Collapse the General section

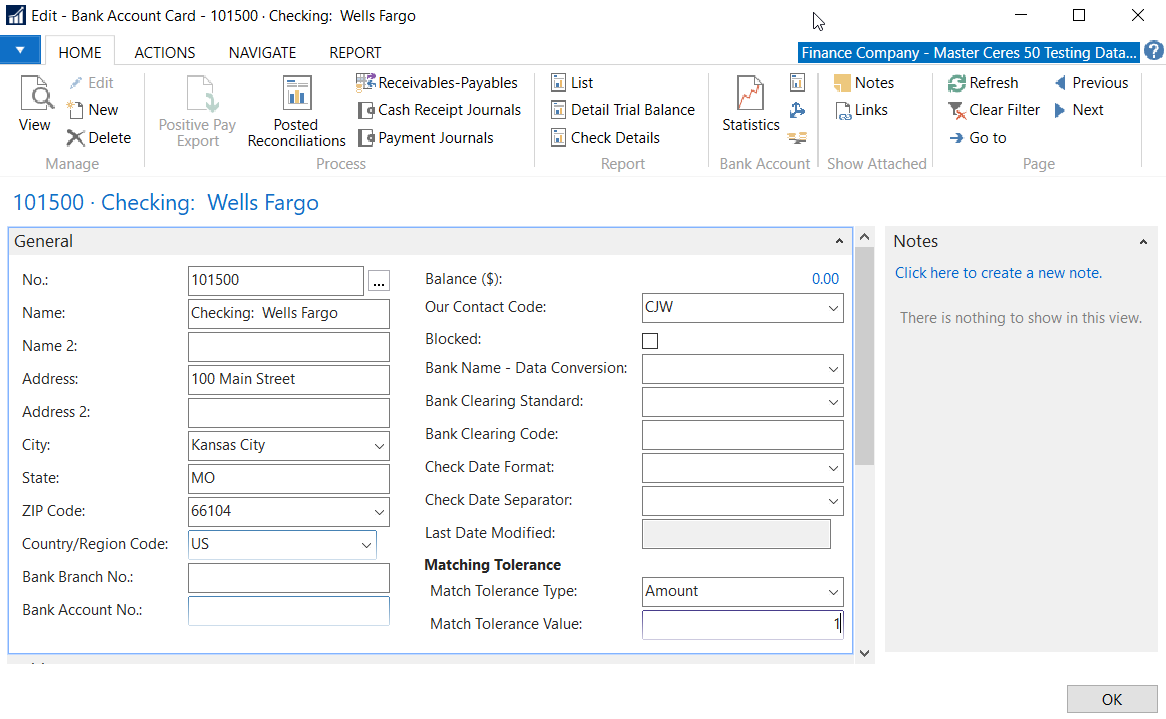(x=838, y=241)
